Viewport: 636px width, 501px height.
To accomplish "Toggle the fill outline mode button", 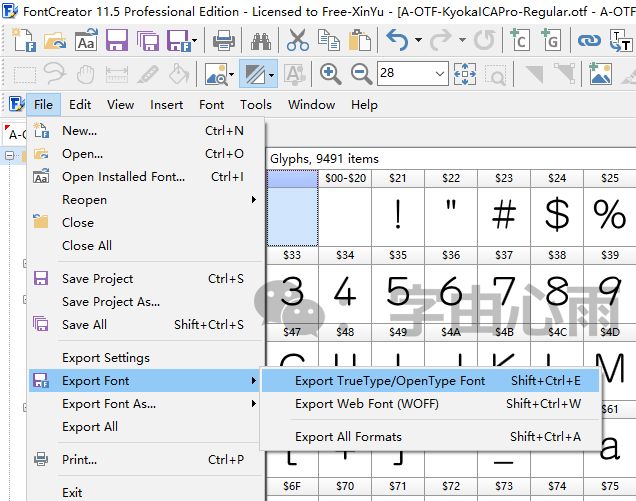I will click(x=254, y=74).
